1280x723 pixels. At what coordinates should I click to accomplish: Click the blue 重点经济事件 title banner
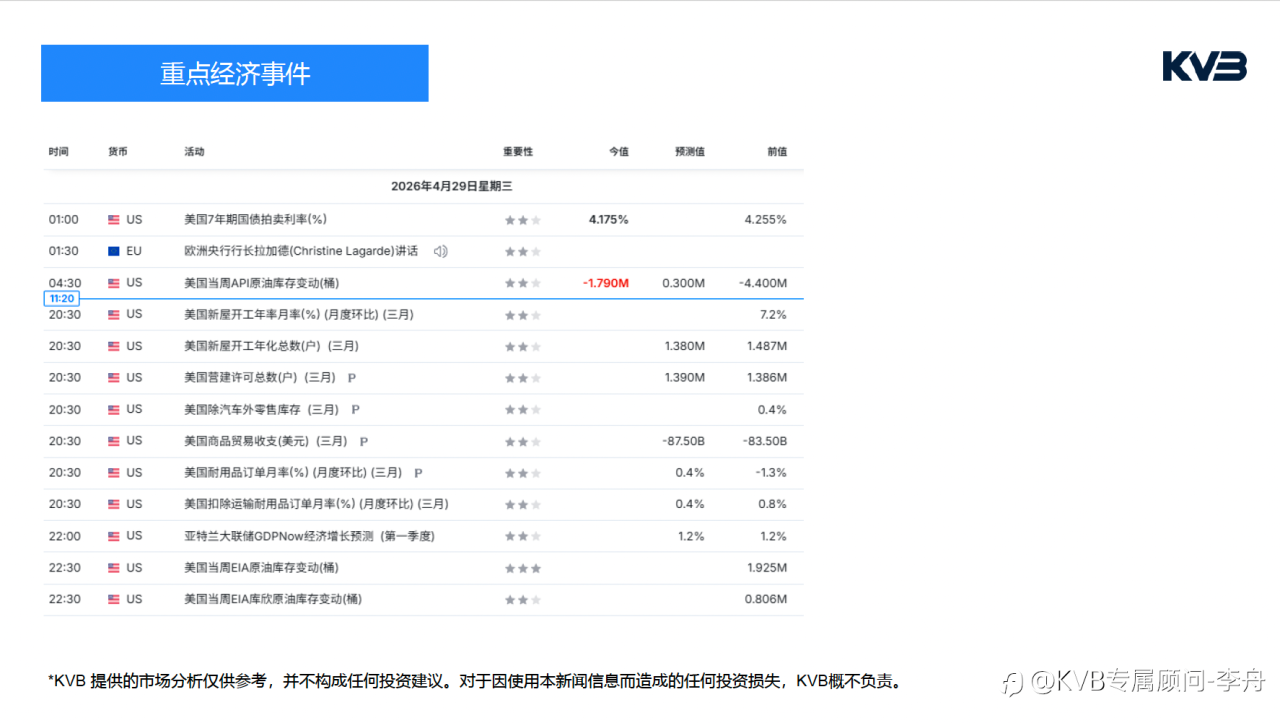tap(235, 73)
